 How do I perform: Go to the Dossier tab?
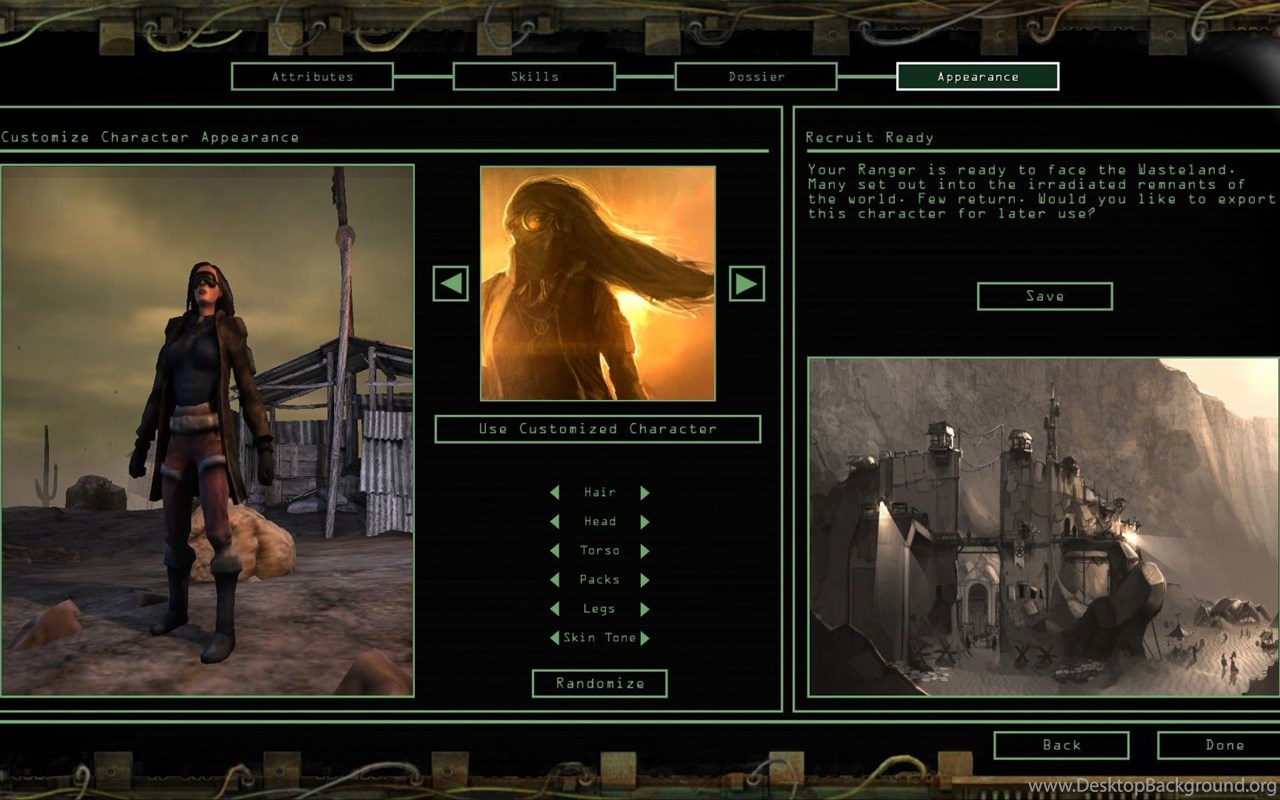pos(756,77)
